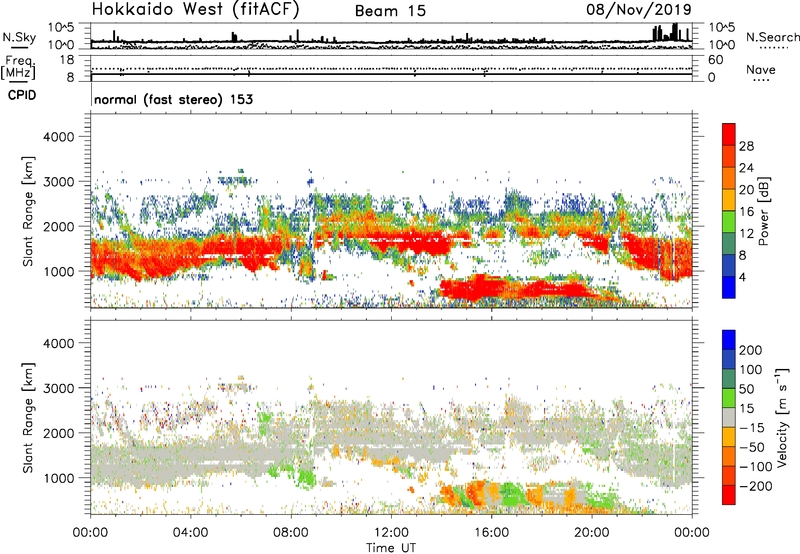The height and width of the screenshot is (554, 800).
Task: Select the '04:00' time tick label
Action: (190, 533)
